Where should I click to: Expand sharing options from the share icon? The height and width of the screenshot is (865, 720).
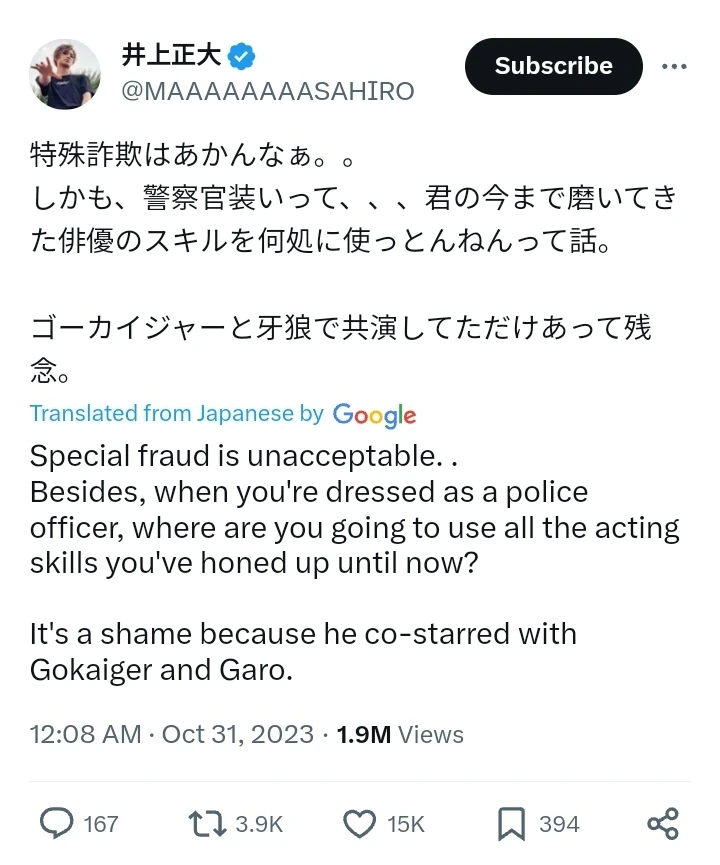pyautogui.click(x=663, y=824)
